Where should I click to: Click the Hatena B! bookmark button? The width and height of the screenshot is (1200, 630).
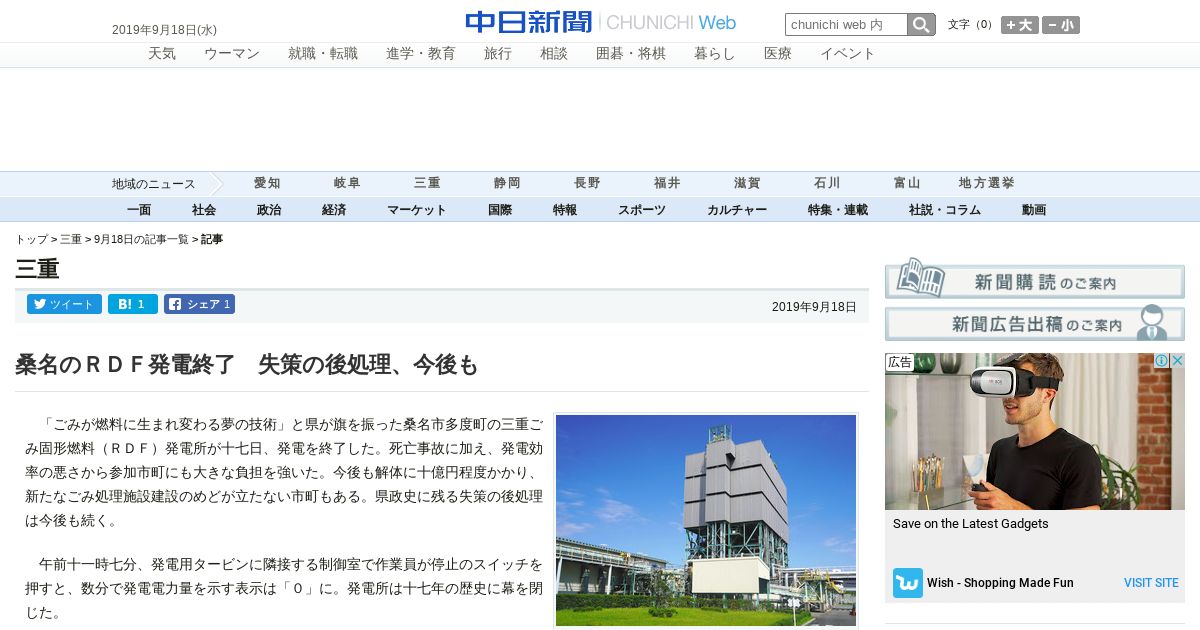[133, 304]
